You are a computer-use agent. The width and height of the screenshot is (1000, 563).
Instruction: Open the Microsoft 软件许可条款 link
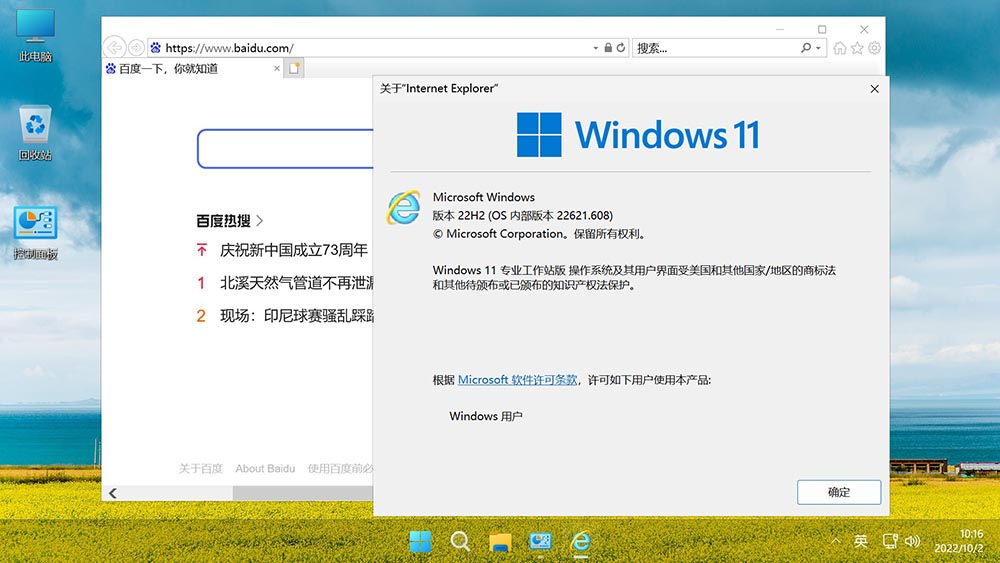point(517,380)
